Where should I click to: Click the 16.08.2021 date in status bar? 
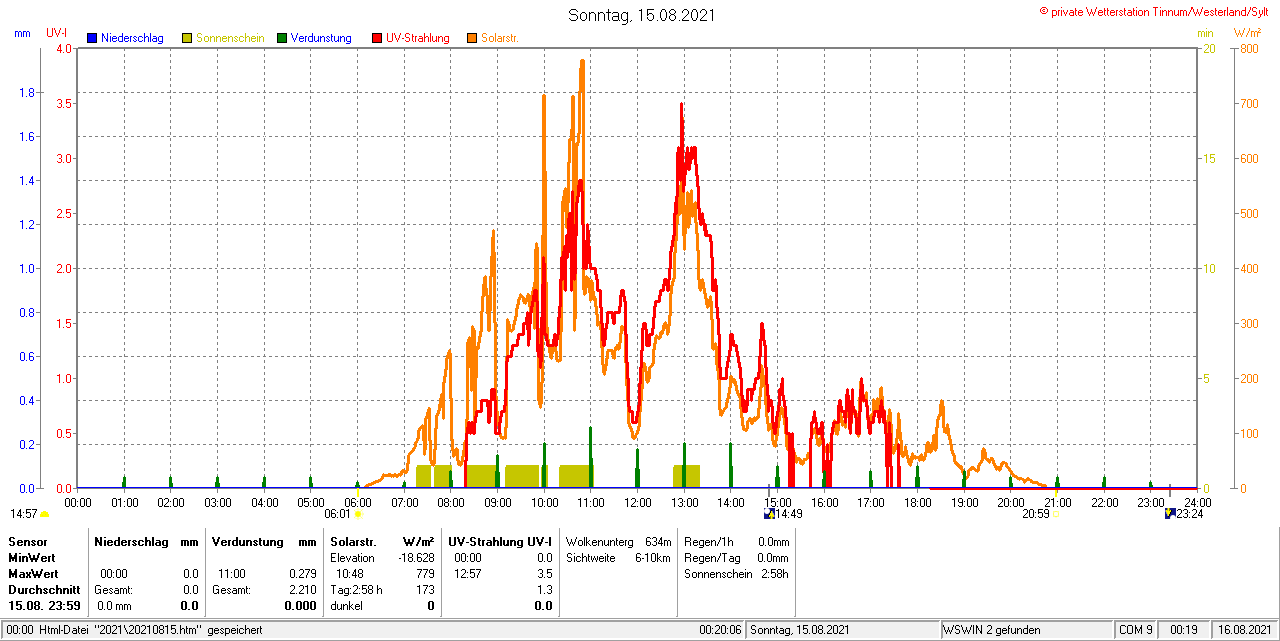tap(1242, 630)
